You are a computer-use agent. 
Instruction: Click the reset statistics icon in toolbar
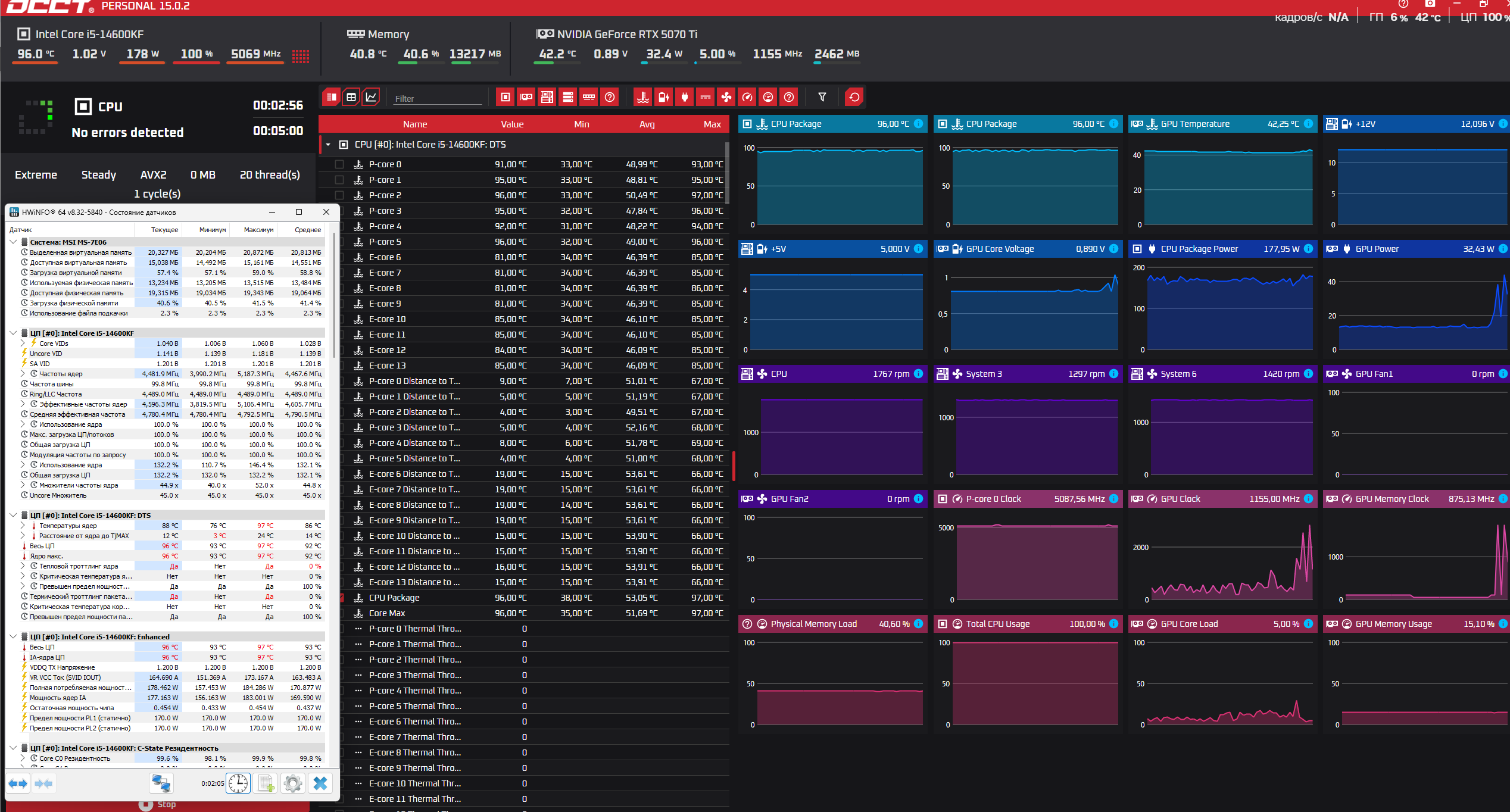click(x=854, y=97)
